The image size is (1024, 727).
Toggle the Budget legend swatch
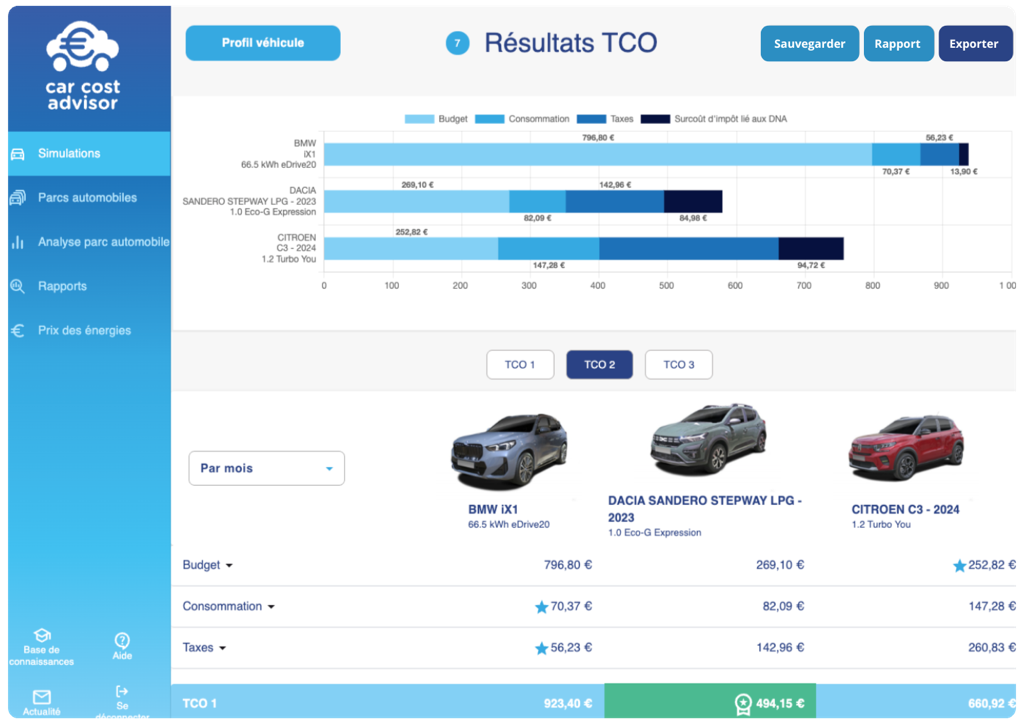419,119
